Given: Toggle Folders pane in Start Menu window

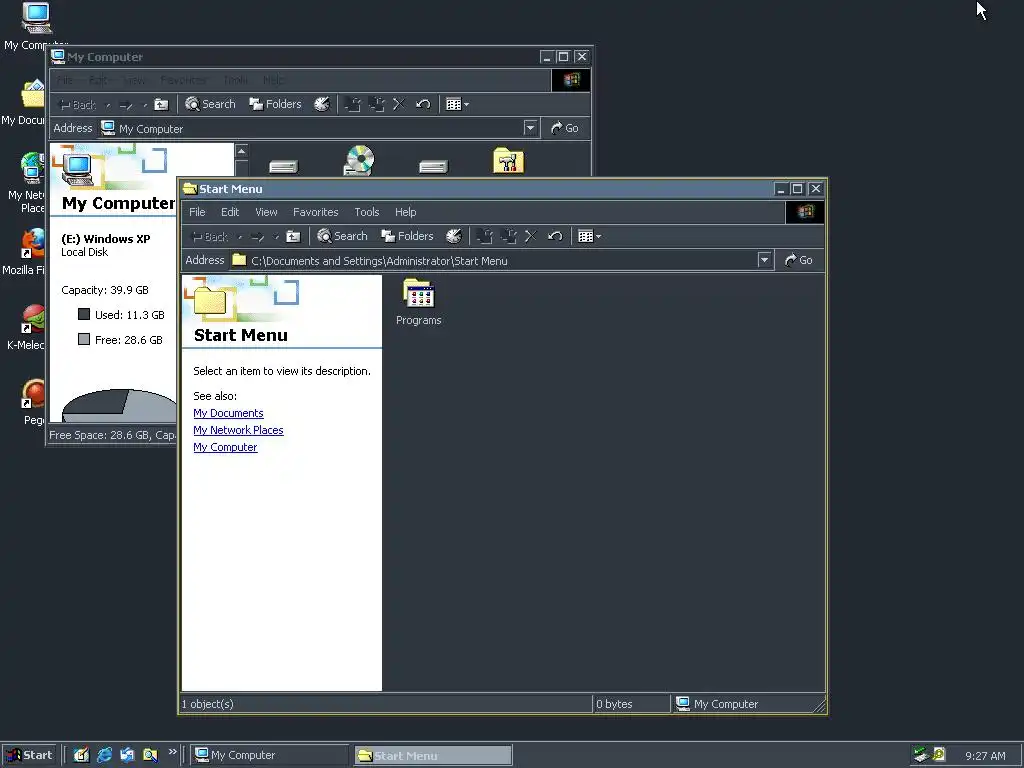Looking at the screenshot, I should point(408,236).
